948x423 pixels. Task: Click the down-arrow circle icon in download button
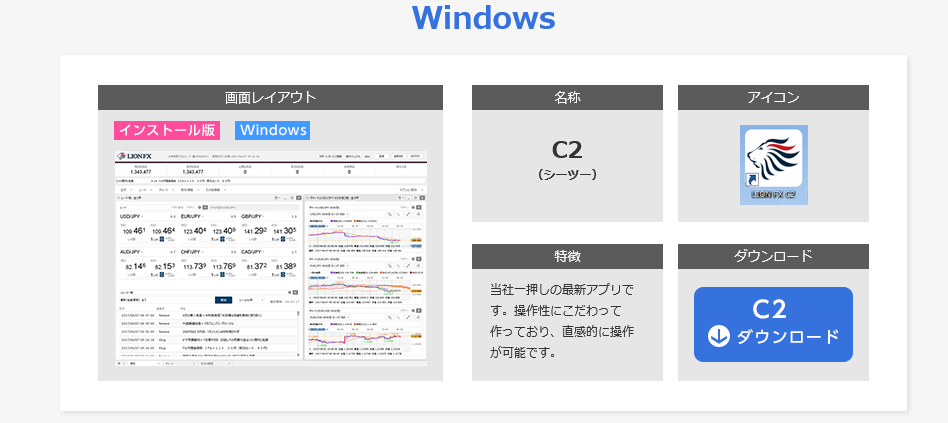point(718,336)
